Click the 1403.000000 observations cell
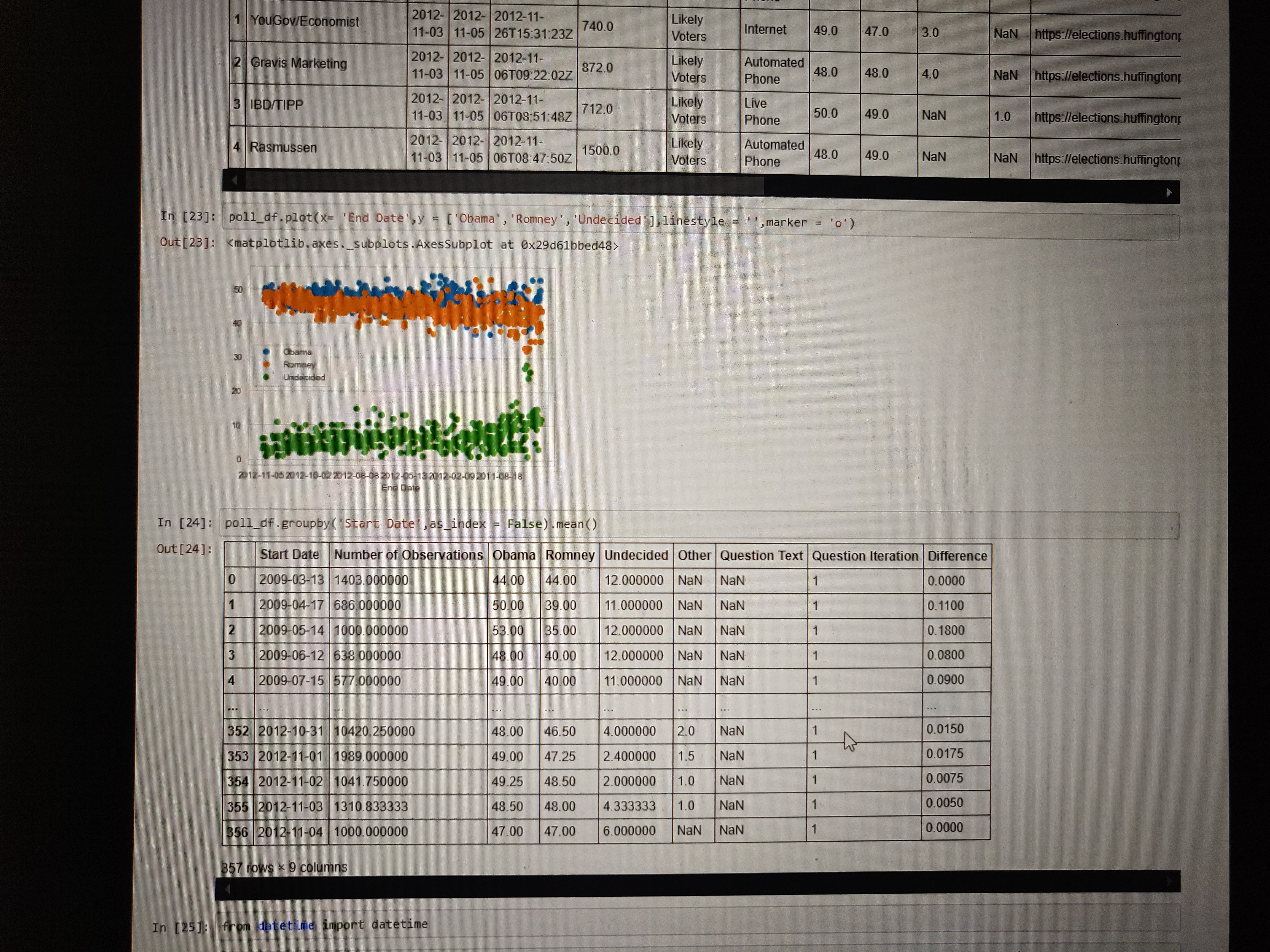Image resolution: width=1270 pixels, height=952 pixels. (408, 580)
